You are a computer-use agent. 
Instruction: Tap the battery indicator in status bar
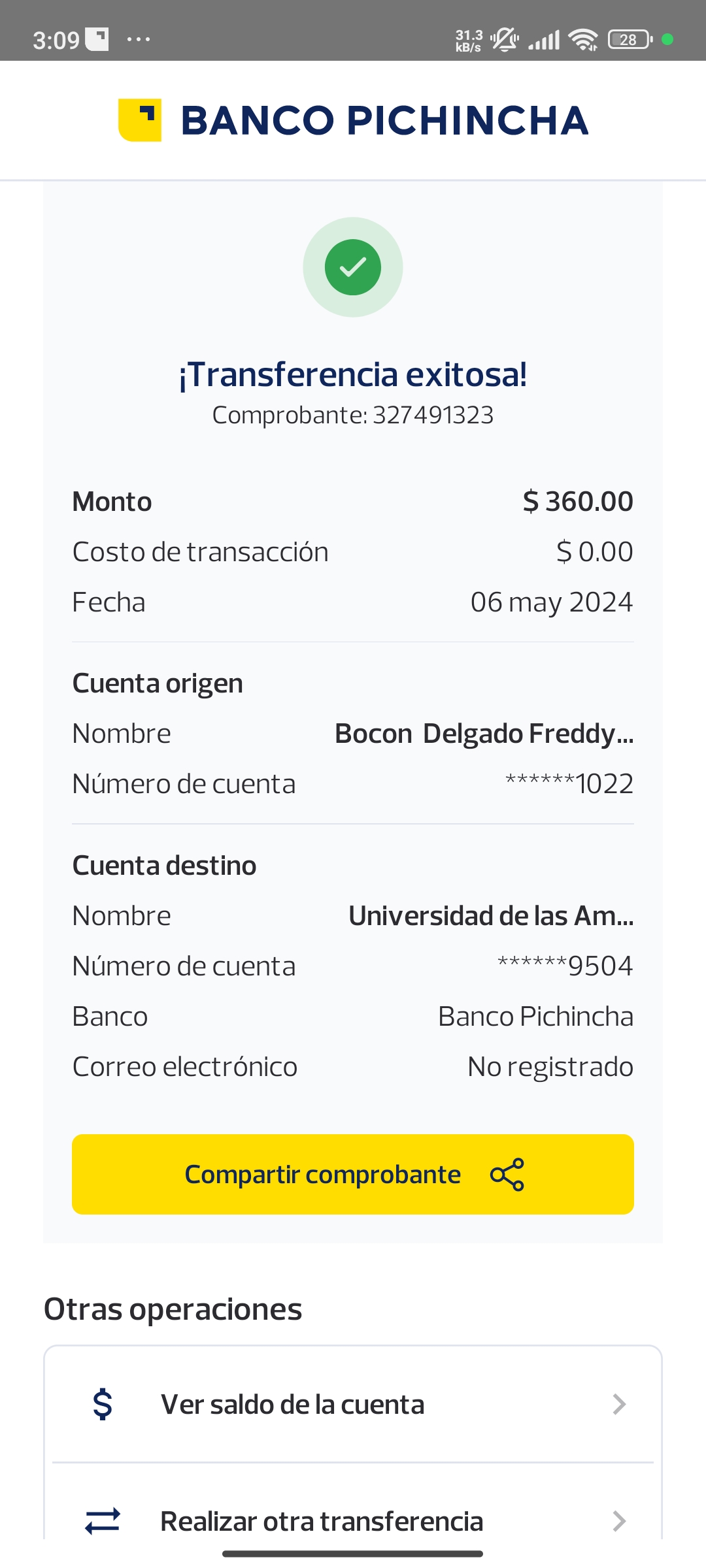click(x=630, y=40)
